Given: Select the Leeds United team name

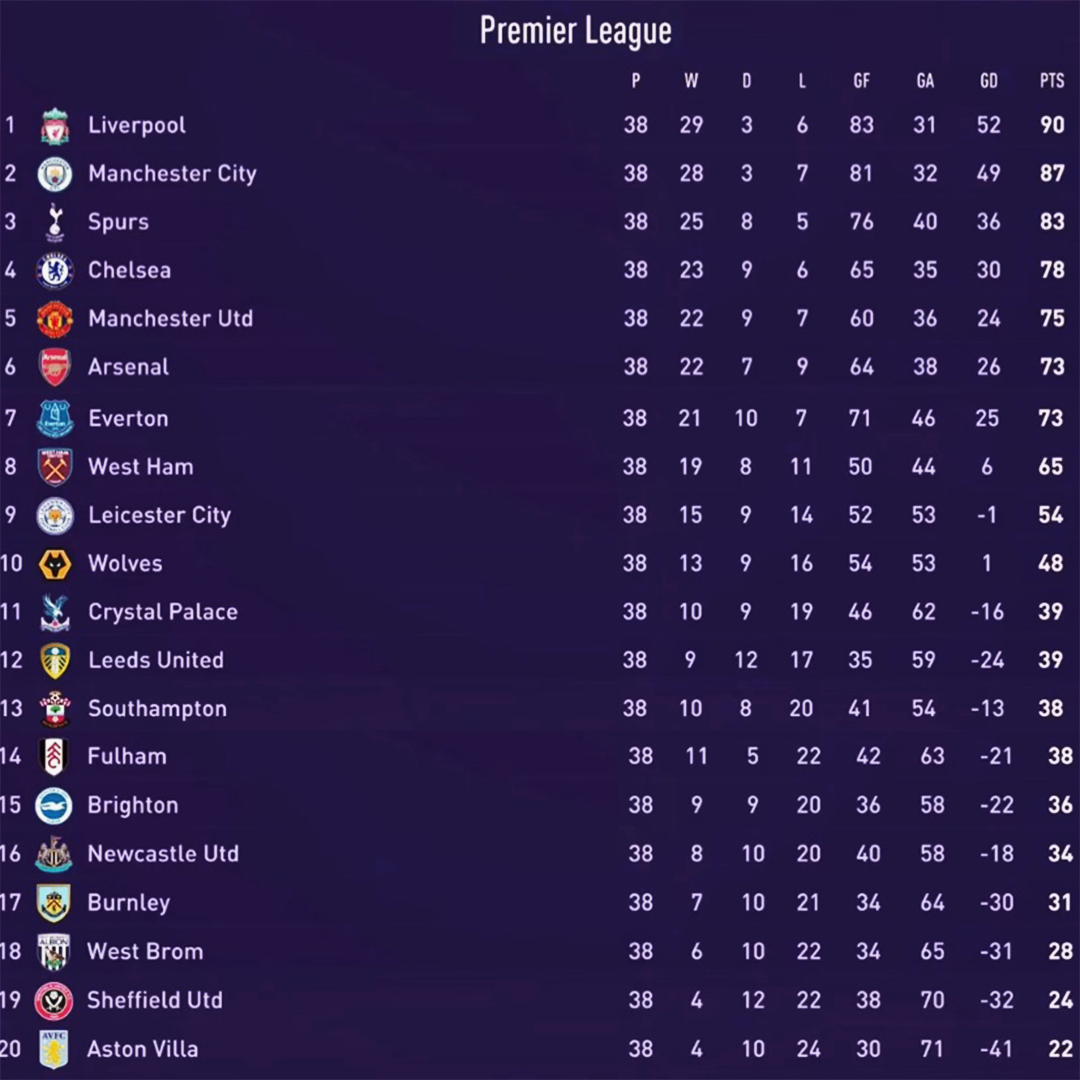Looking at the screenshot, I should point(156,660).
